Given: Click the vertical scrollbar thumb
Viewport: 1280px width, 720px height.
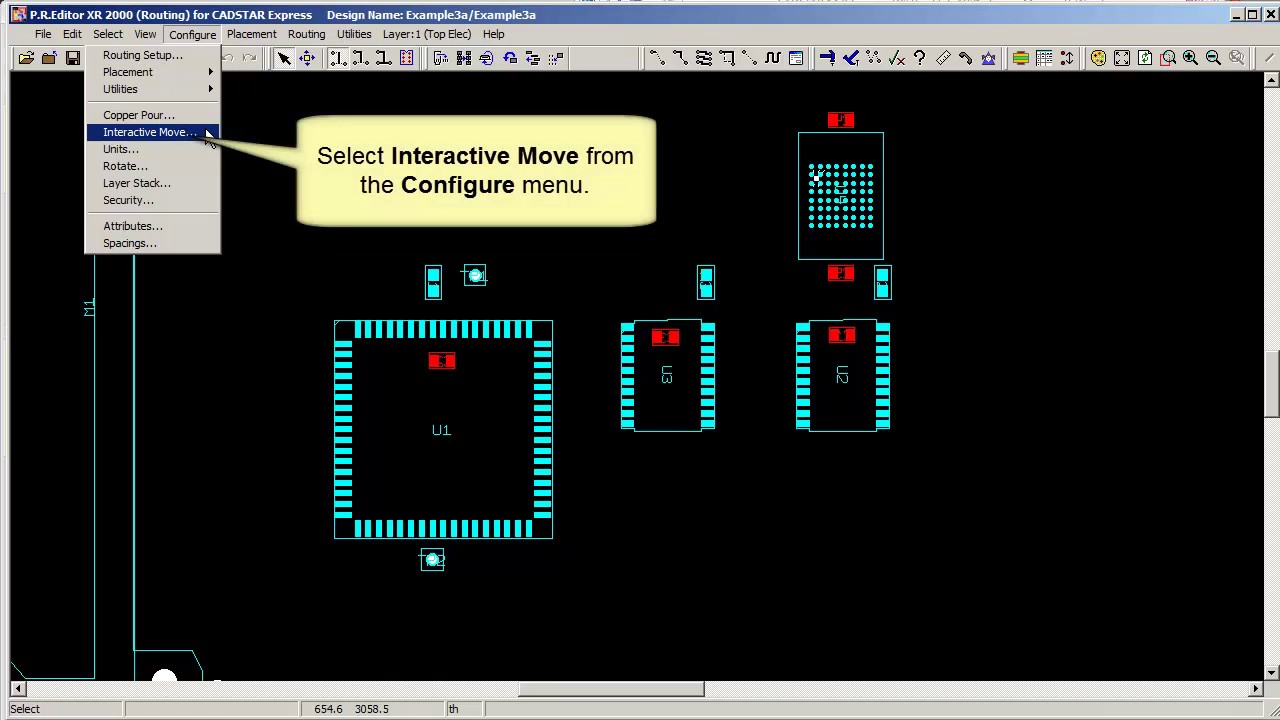Looking at the screenshot, I should [1271, 384].
